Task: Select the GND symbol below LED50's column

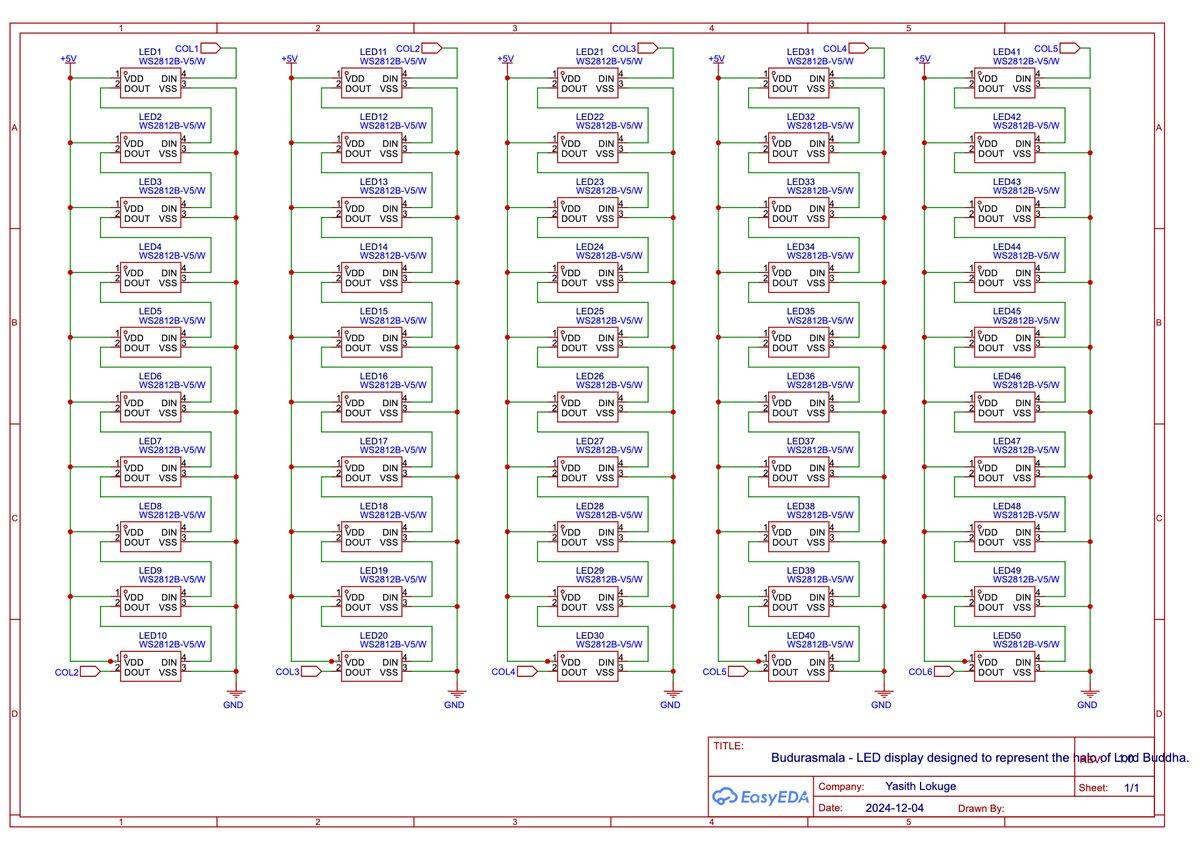Action: (1089, 698)
